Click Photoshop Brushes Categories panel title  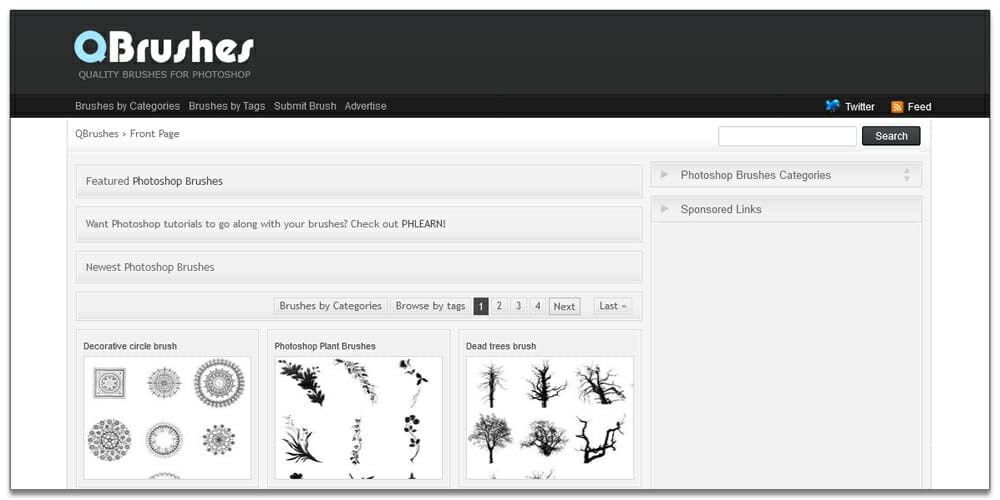point(756,175)
